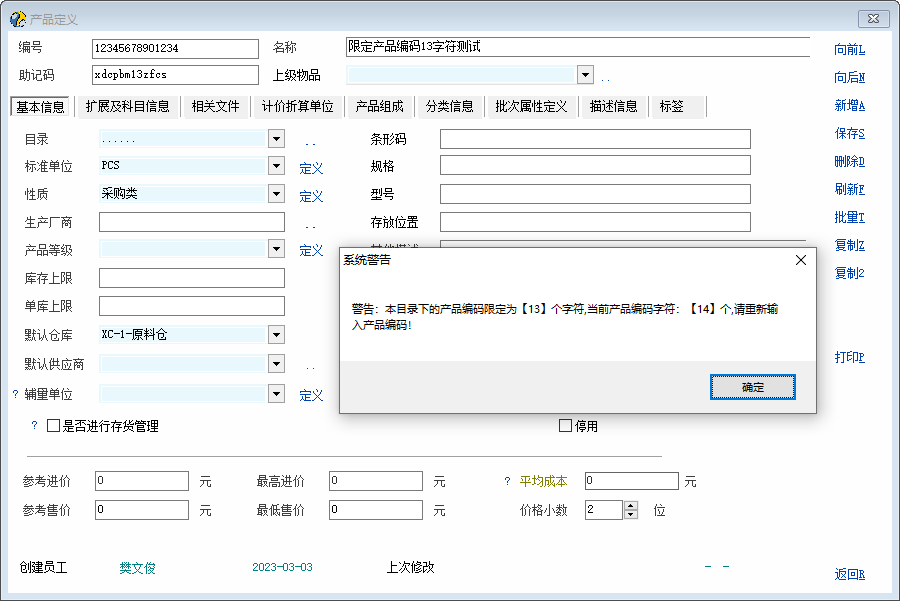This screenshot has height=601, width=900.
Task: Open the 计价折算单位 tab
Action: [x=297, y=107]
